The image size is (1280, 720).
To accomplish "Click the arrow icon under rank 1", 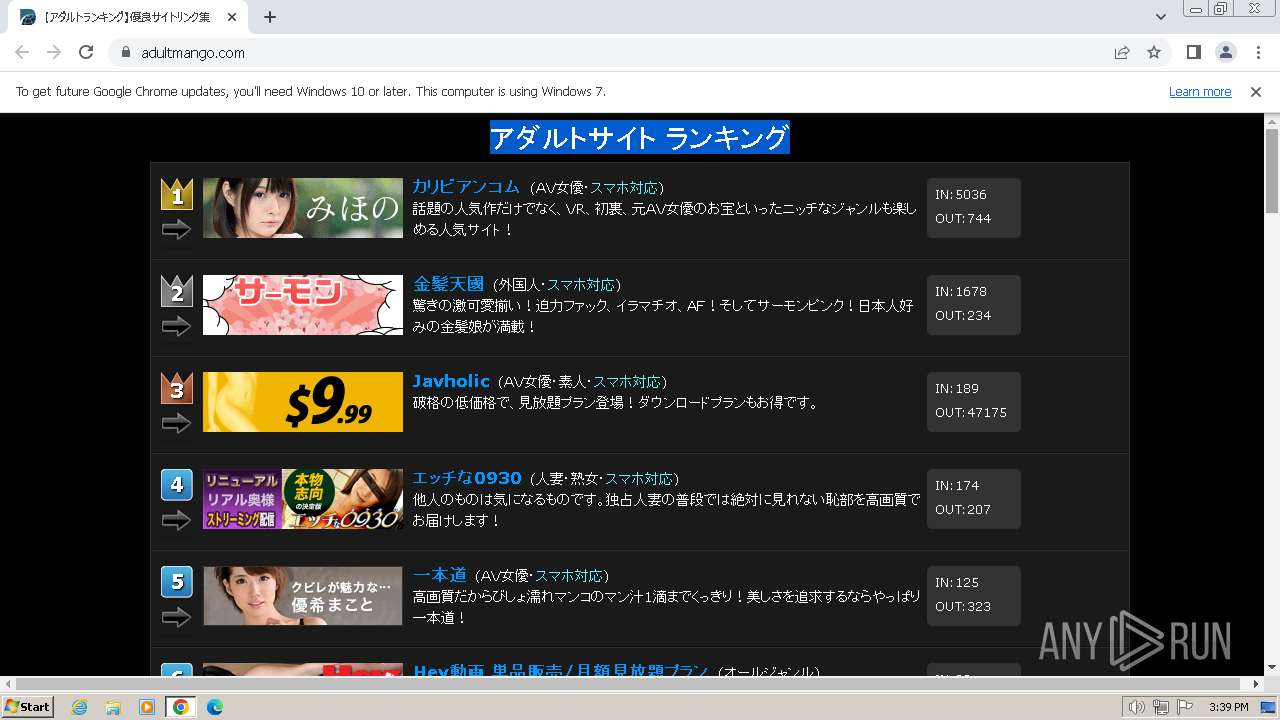I will click(x=176, y=230).
